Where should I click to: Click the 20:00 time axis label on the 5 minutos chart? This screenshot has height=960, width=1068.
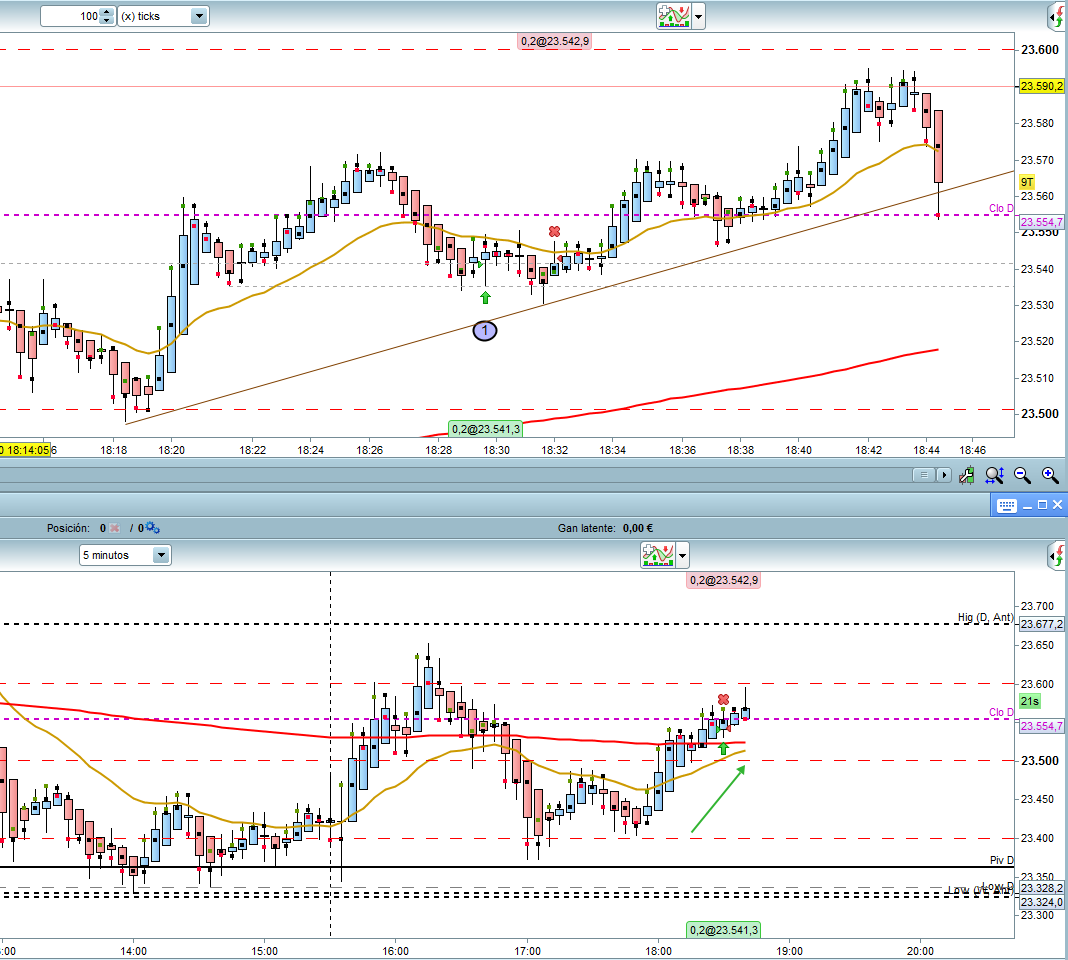point(920,951)
